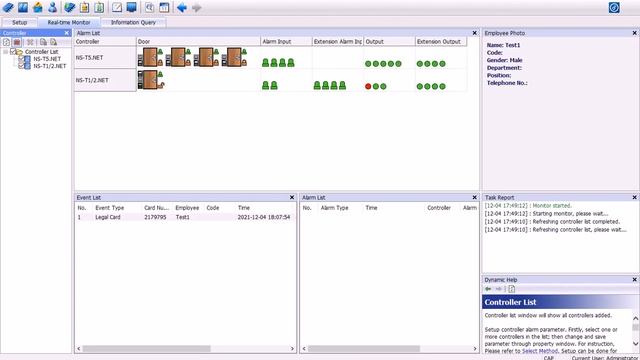Click the Event List horizontal scrollbar thumb
640x360 pixels.
[x=147, y=349]
